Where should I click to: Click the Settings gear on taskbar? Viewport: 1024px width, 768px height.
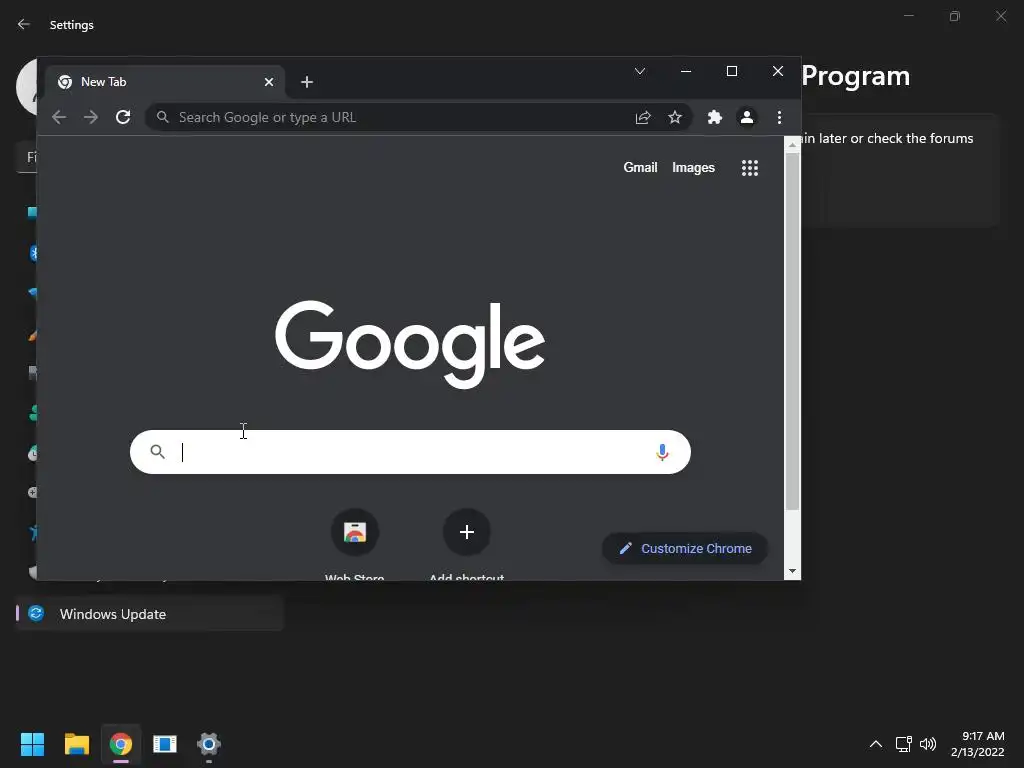click(209, 744)
